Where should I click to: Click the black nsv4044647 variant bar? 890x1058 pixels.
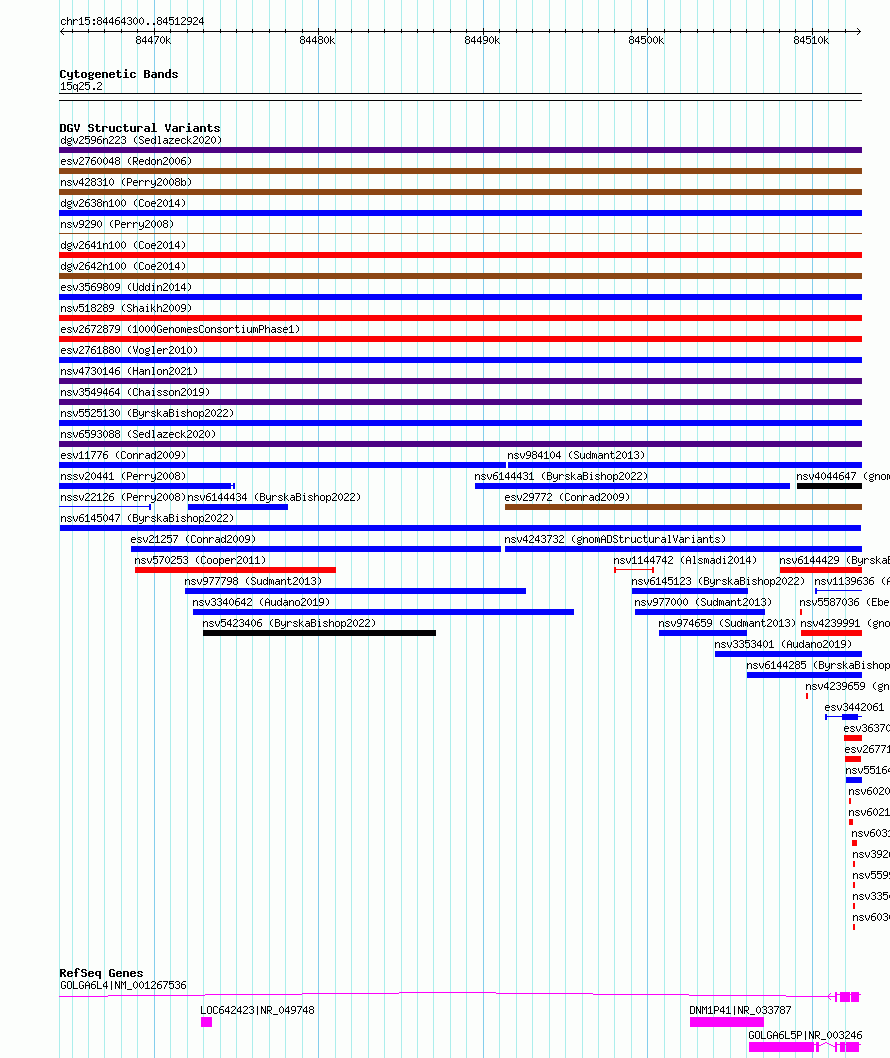pyautogui.click(x=829, y=486)
